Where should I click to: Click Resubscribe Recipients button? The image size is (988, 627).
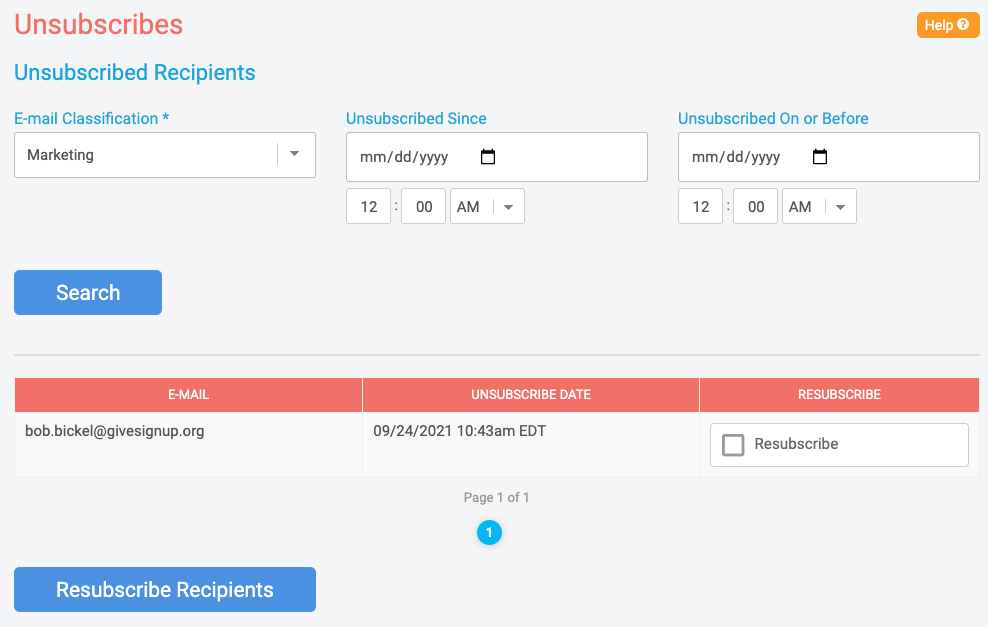tap(165, 589)
